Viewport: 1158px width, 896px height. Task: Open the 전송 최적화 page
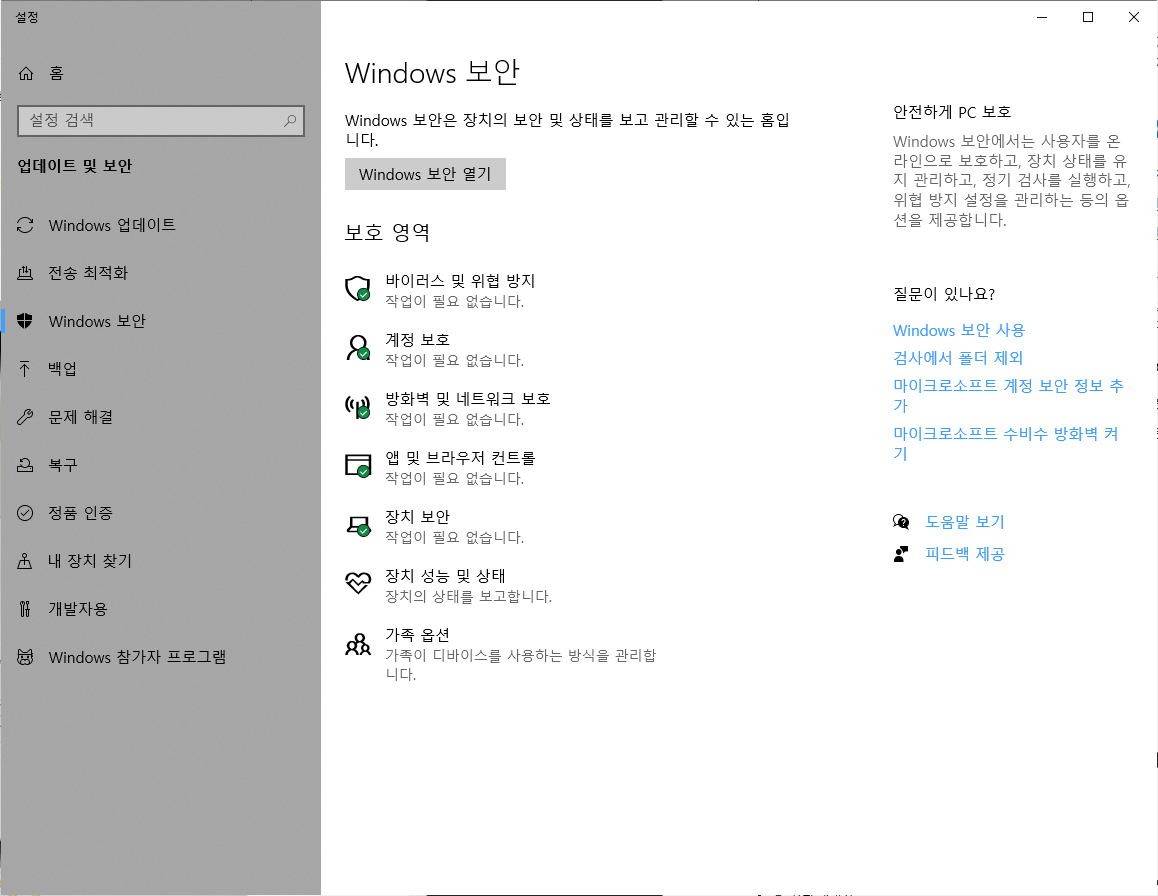(161, 273)
